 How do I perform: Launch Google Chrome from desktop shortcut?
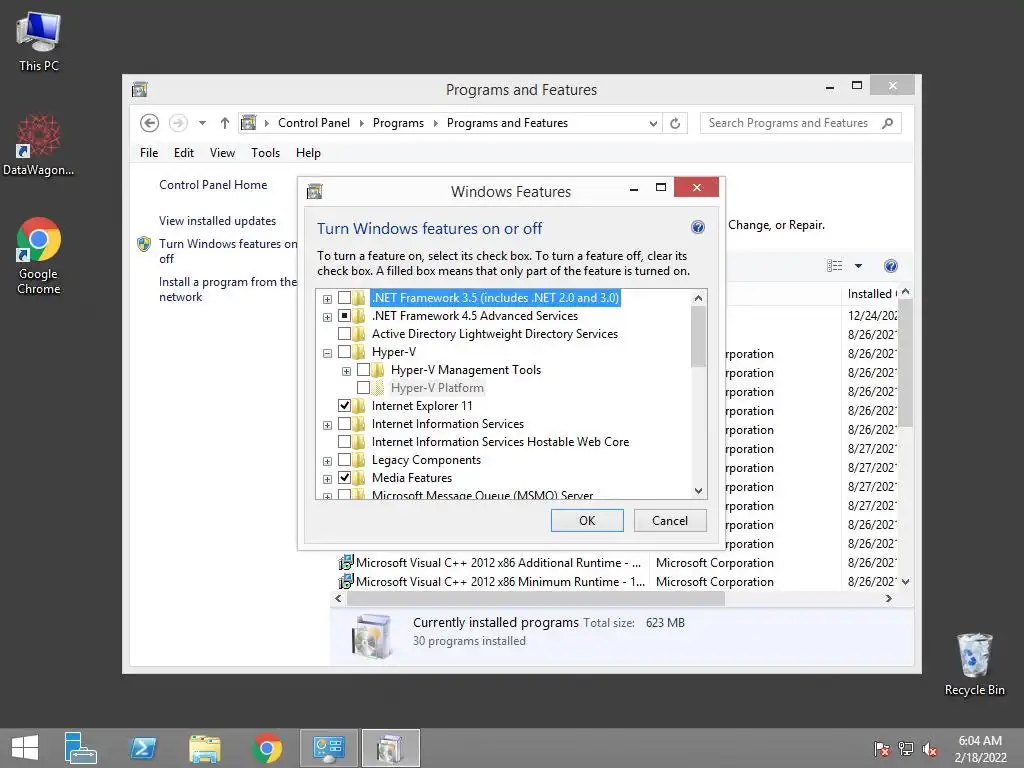pyautogui.click(x=39, y=256)
